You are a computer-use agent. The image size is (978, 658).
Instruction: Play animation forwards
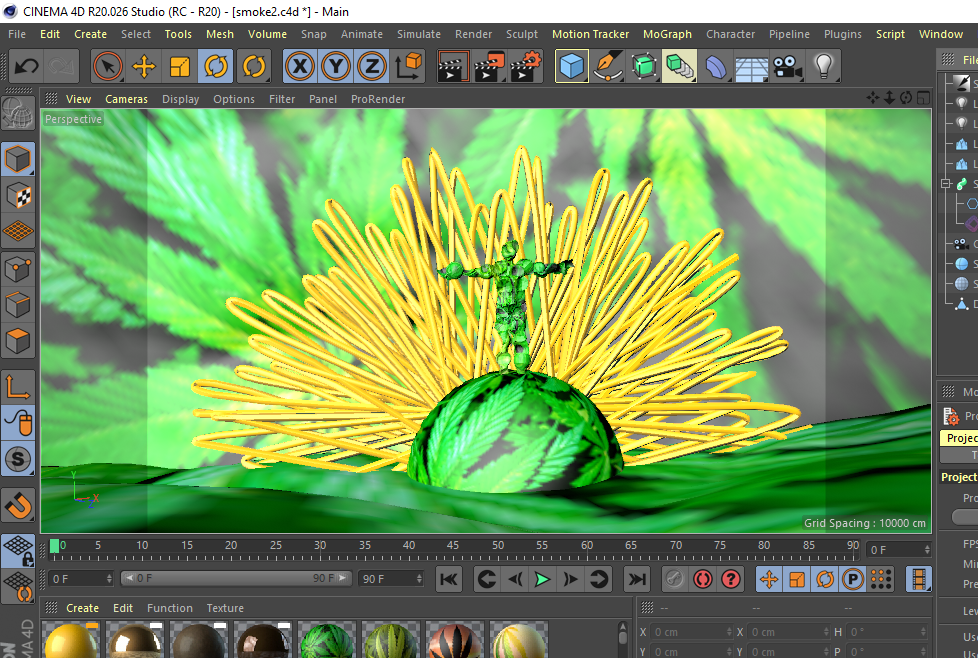542,579
